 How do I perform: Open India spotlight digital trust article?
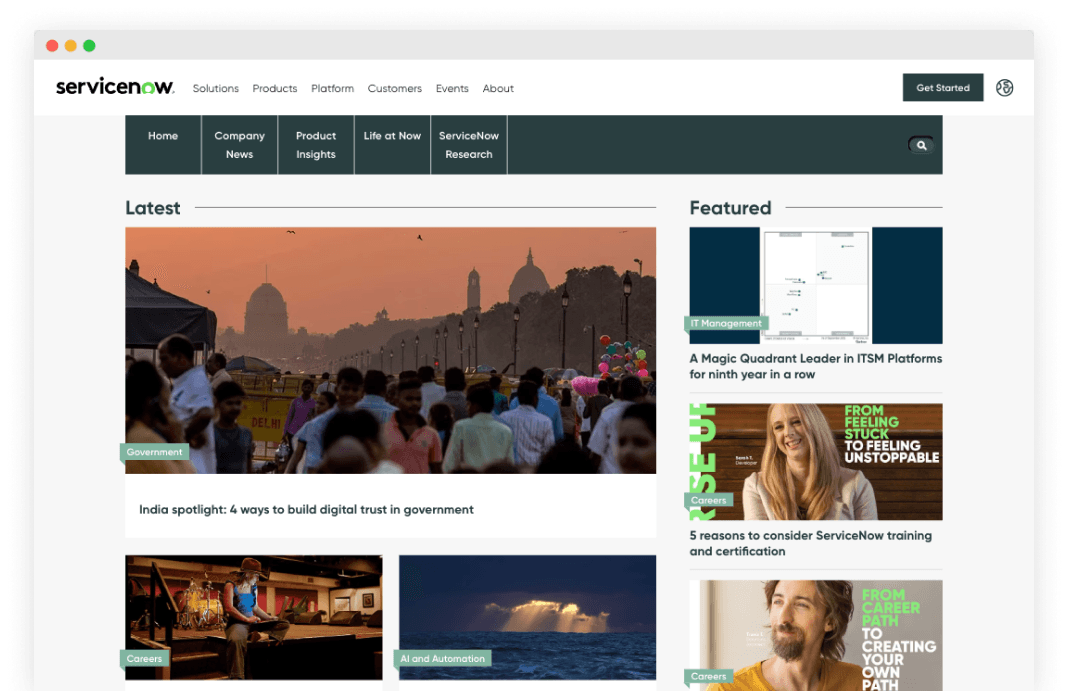[306, 509]
